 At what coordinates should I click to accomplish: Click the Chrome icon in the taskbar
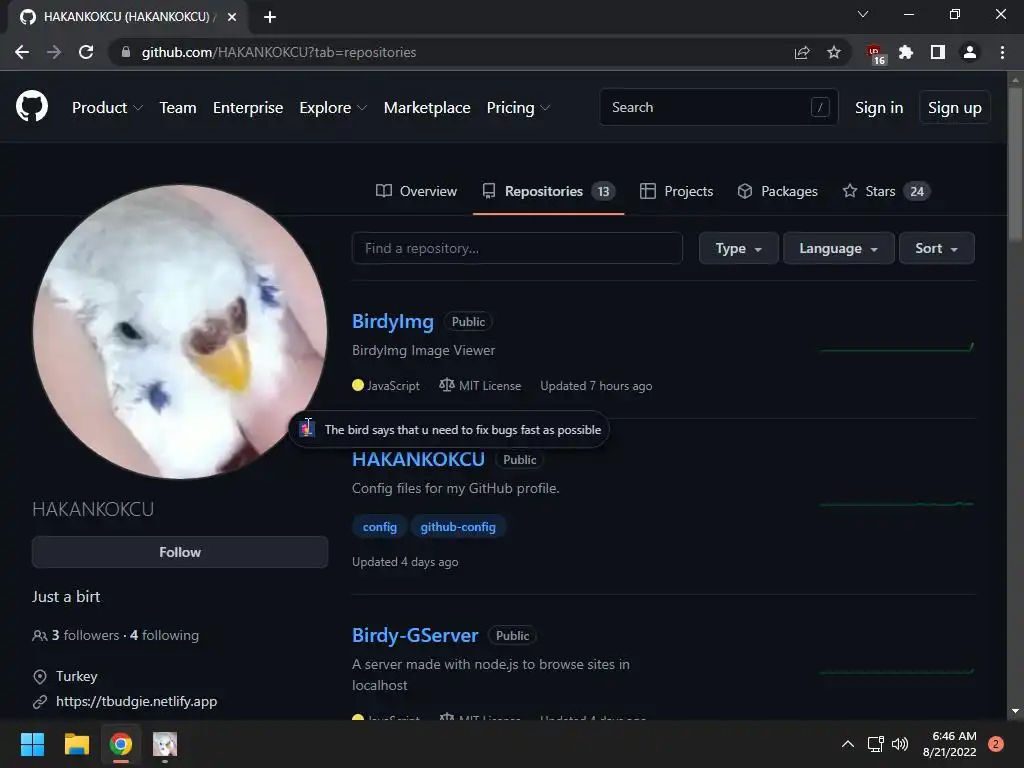(x=121, y=744)
